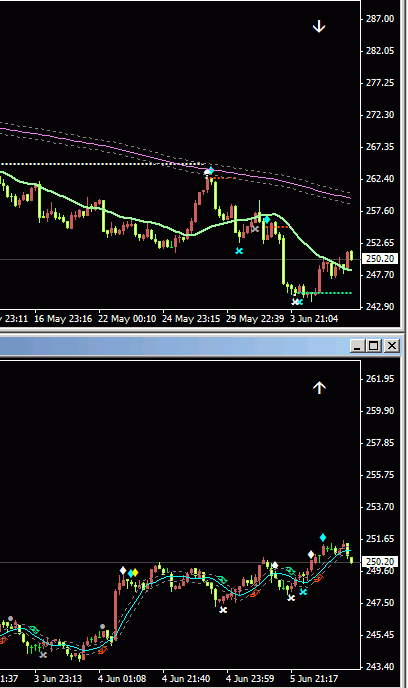Click the 250.20 price label on lower chart
Viewport: 408px width, 688px height.
coord(380,561)
